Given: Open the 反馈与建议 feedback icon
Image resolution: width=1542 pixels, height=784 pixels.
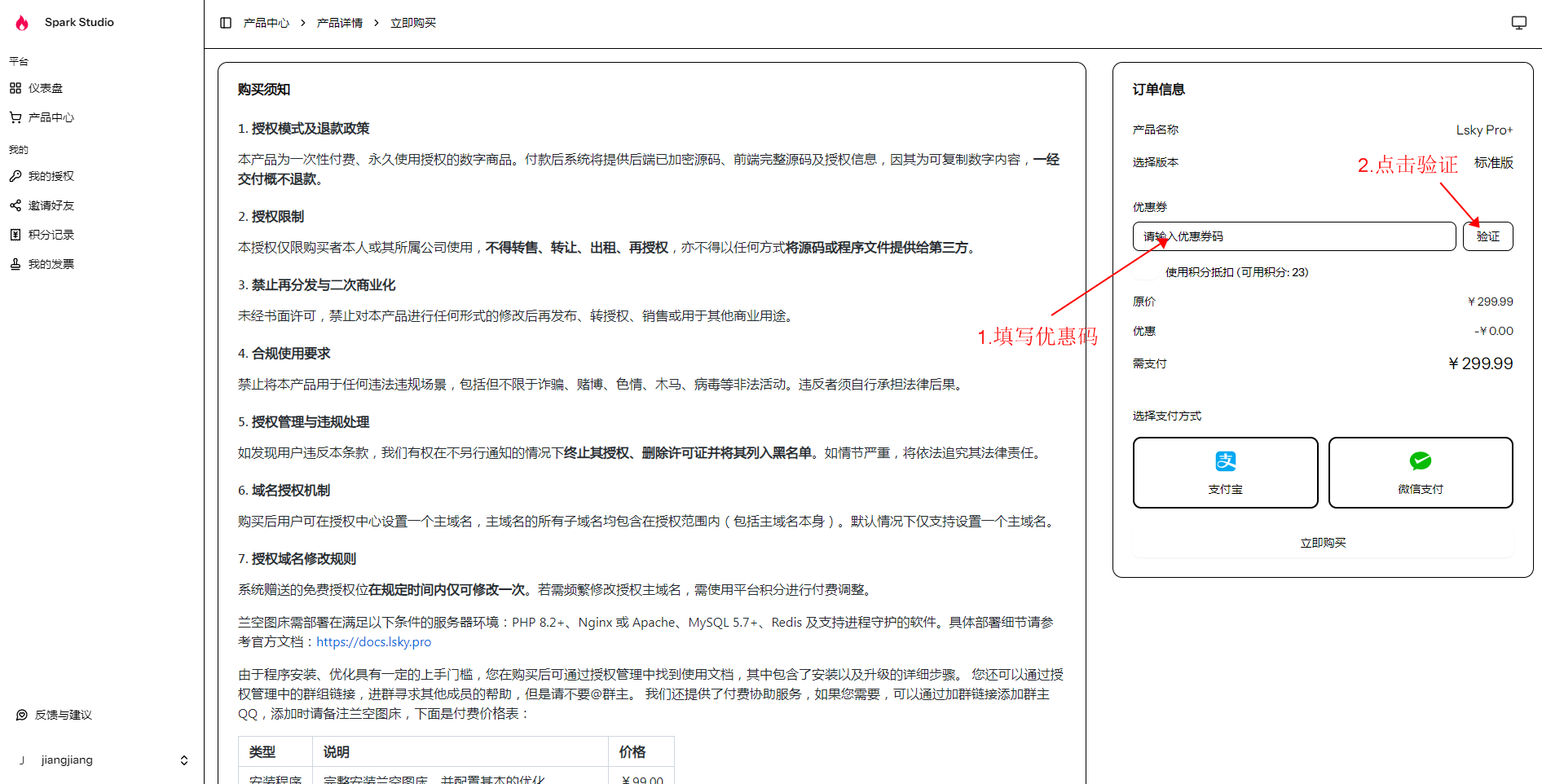Looking at the screenshot, I should 22,715.
